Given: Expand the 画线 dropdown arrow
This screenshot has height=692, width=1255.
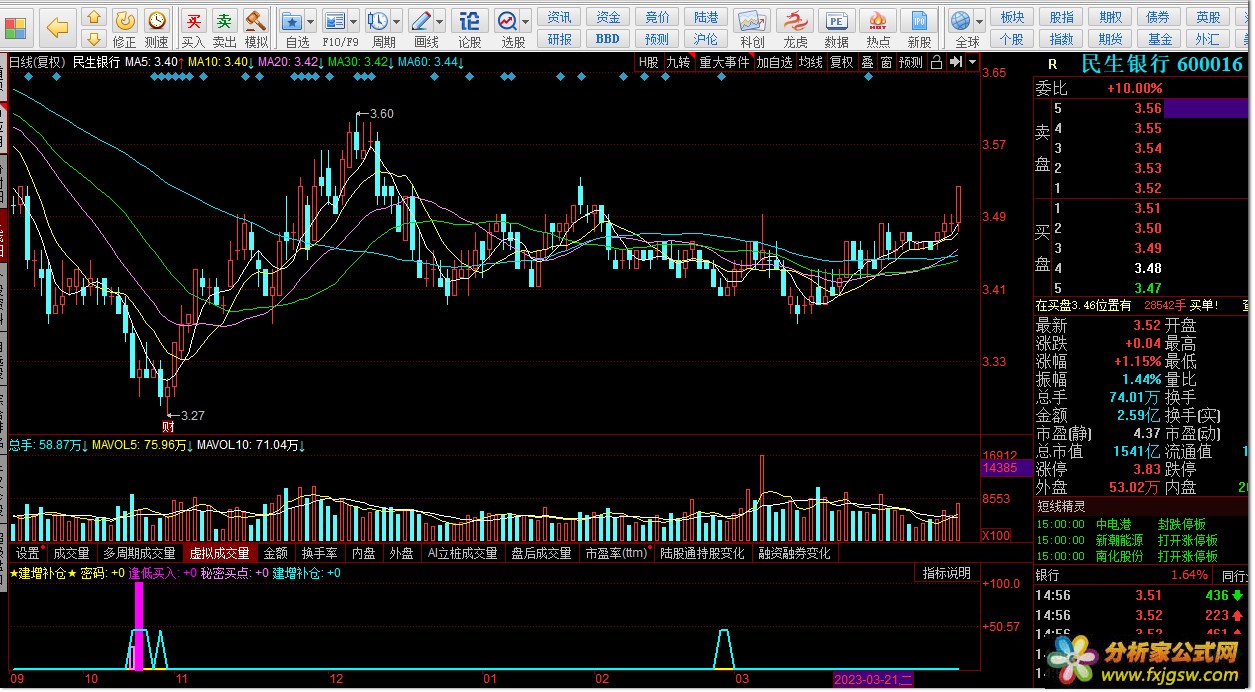Looking at the screenshot, I should click(x=439, y=21).
